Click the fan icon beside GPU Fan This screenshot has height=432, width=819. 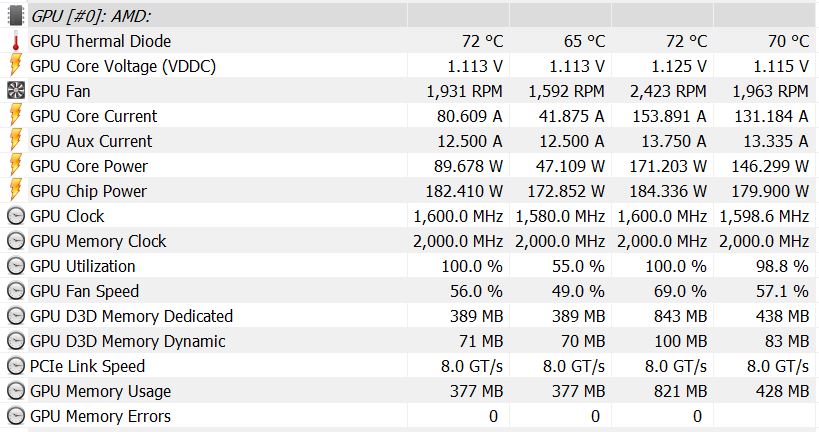16,91
